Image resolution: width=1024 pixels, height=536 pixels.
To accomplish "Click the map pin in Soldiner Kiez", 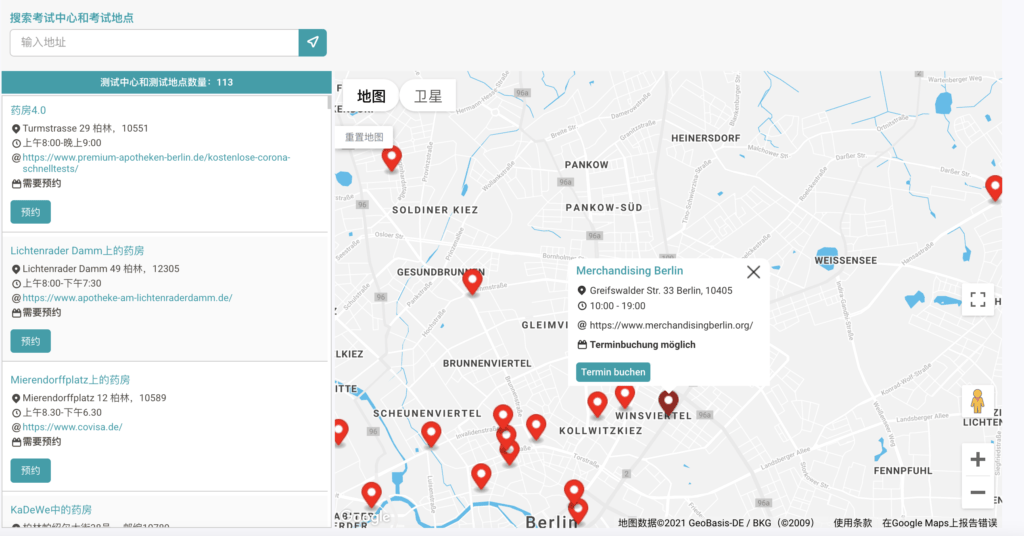I will [x=392, y=157].
